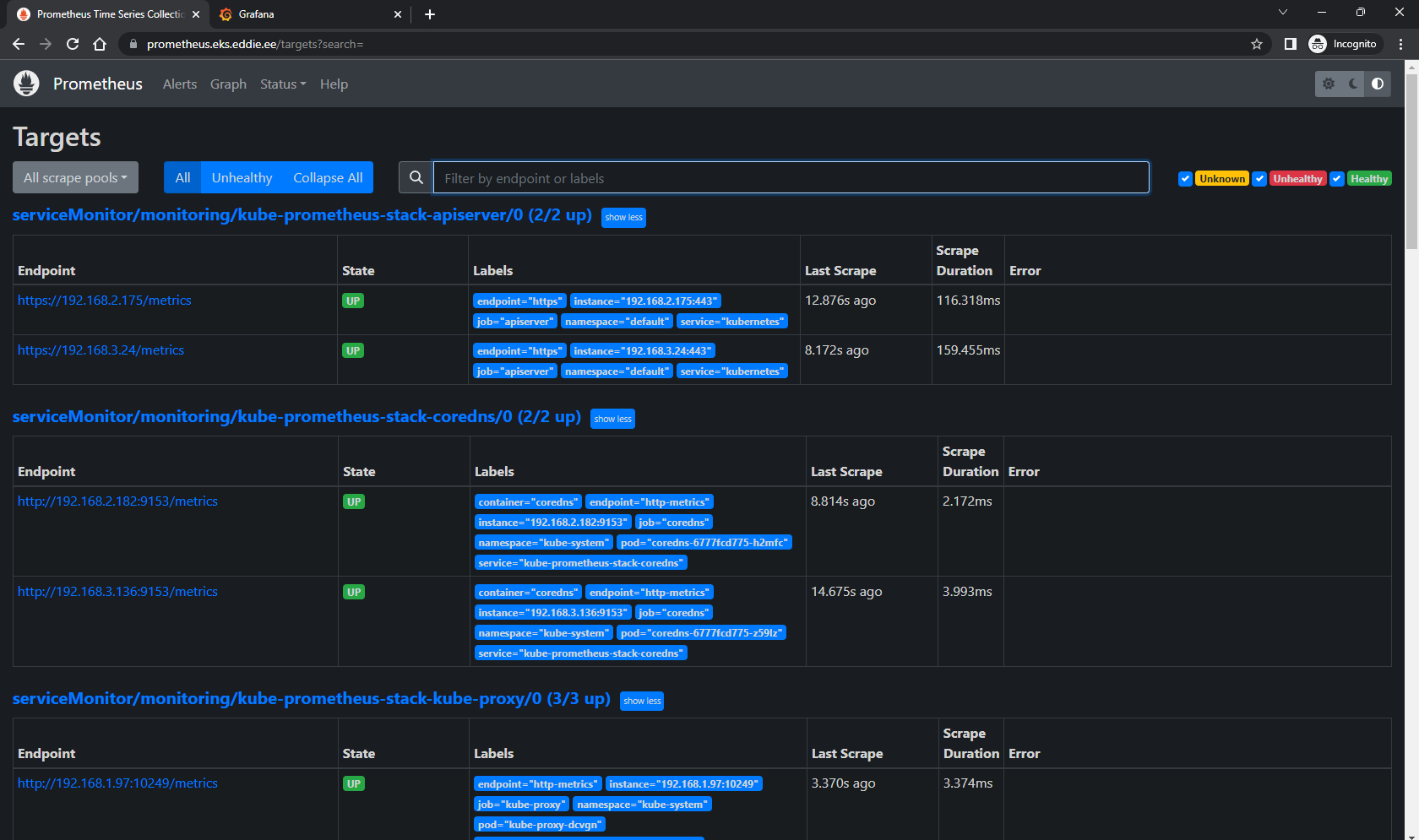Reload the current page
Viewport: 1419px width, 840px height.
coord(73,44)
